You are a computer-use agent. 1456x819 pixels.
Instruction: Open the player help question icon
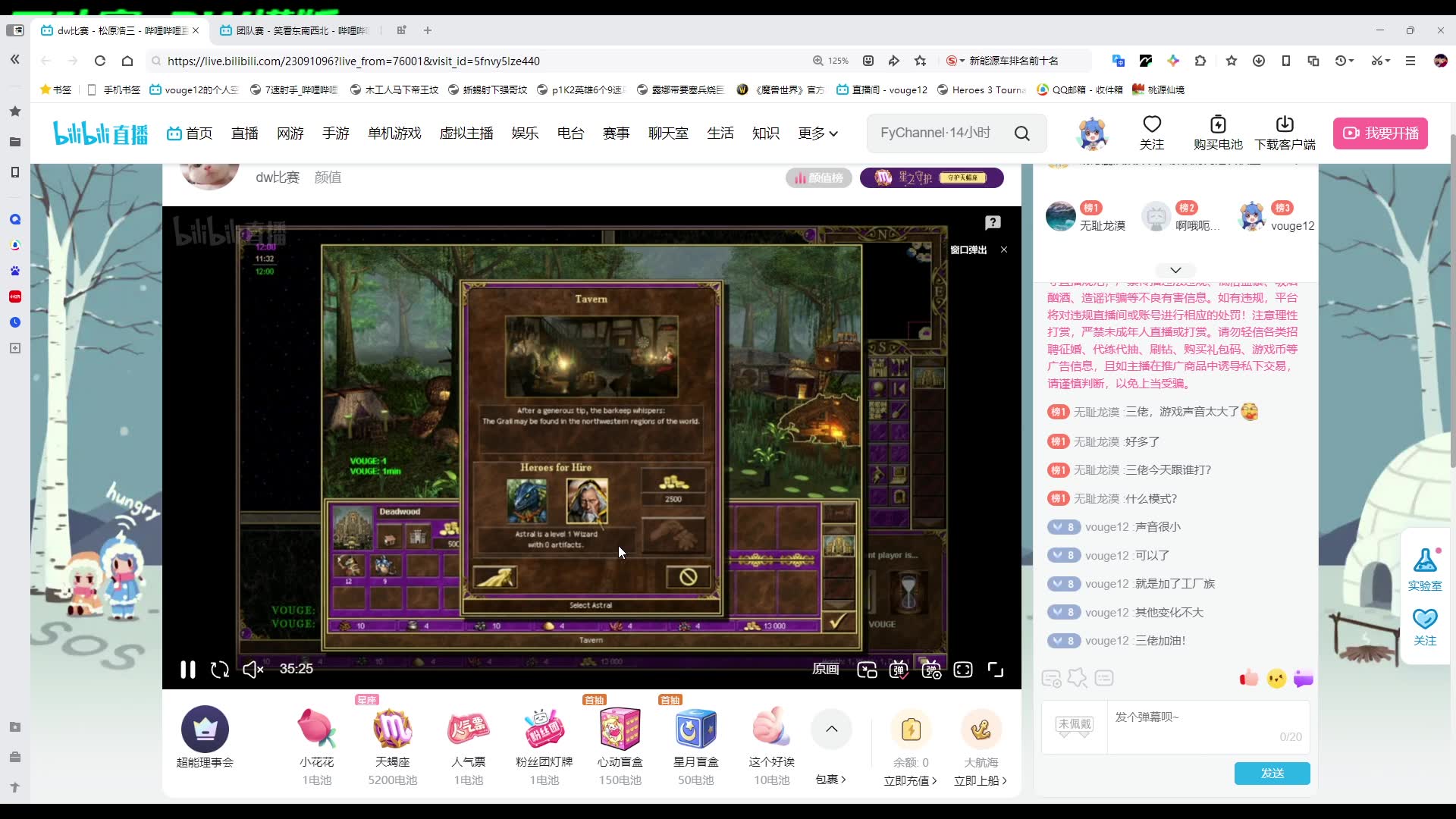click(993, 222)
